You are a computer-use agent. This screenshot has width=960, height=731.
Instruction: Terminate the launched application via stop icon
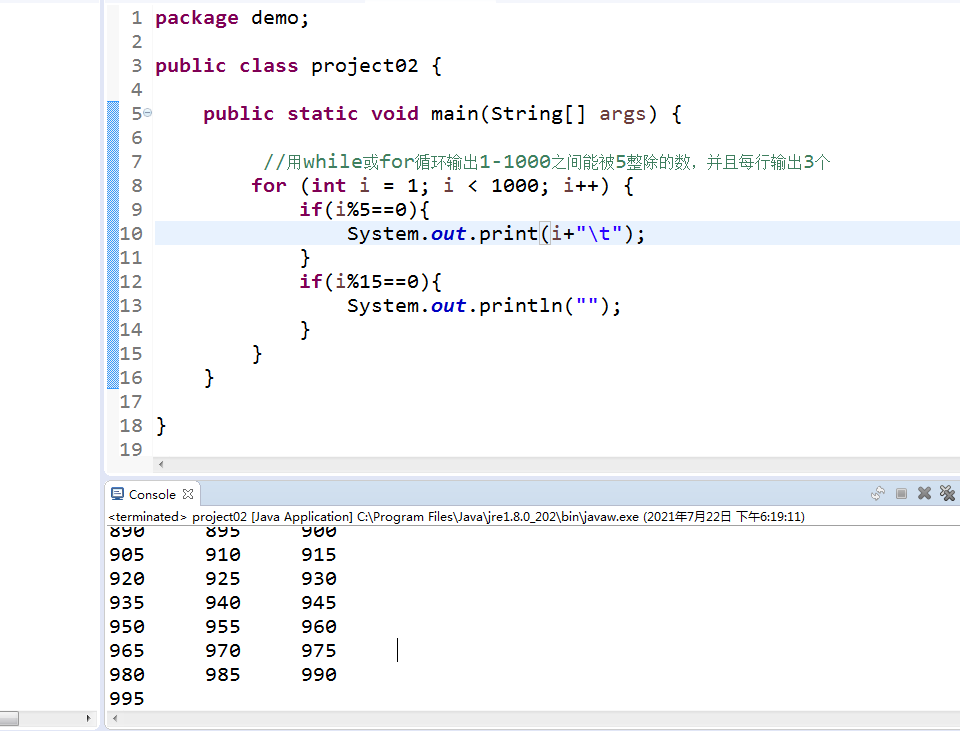901,493
